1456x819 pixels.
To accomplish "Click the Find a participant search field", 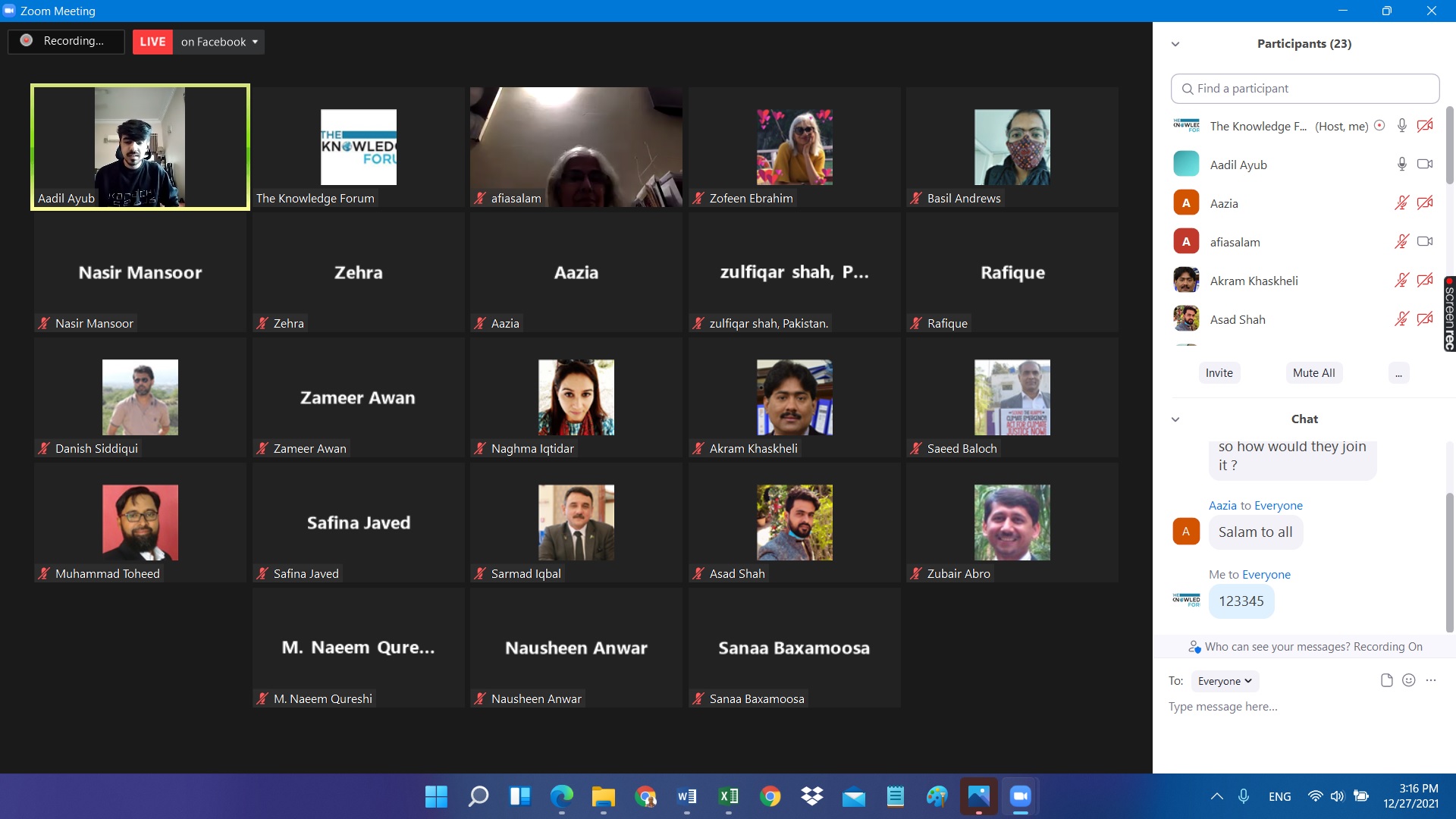I will [1304, 89].
